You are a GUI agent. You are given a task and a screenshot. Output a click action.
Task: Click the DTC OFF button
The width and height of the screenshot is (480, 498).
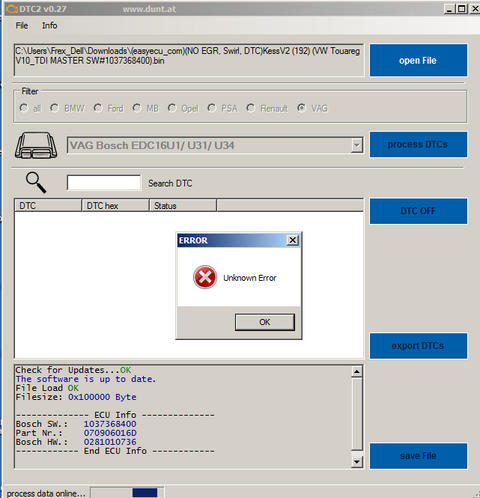[418, 211]
